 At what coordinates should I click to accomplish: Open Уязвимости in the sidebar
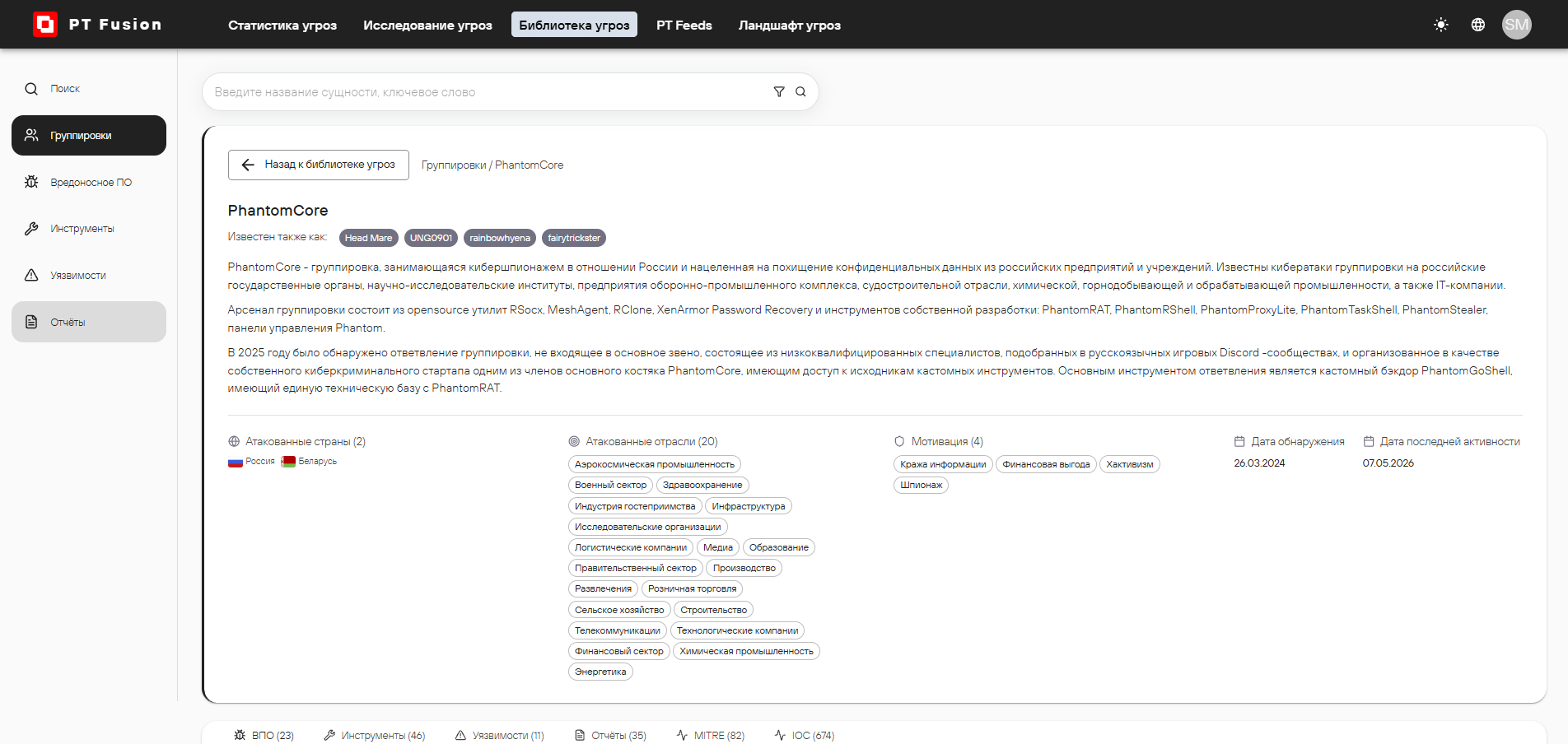pyautogui.click(x=89, y=276)
